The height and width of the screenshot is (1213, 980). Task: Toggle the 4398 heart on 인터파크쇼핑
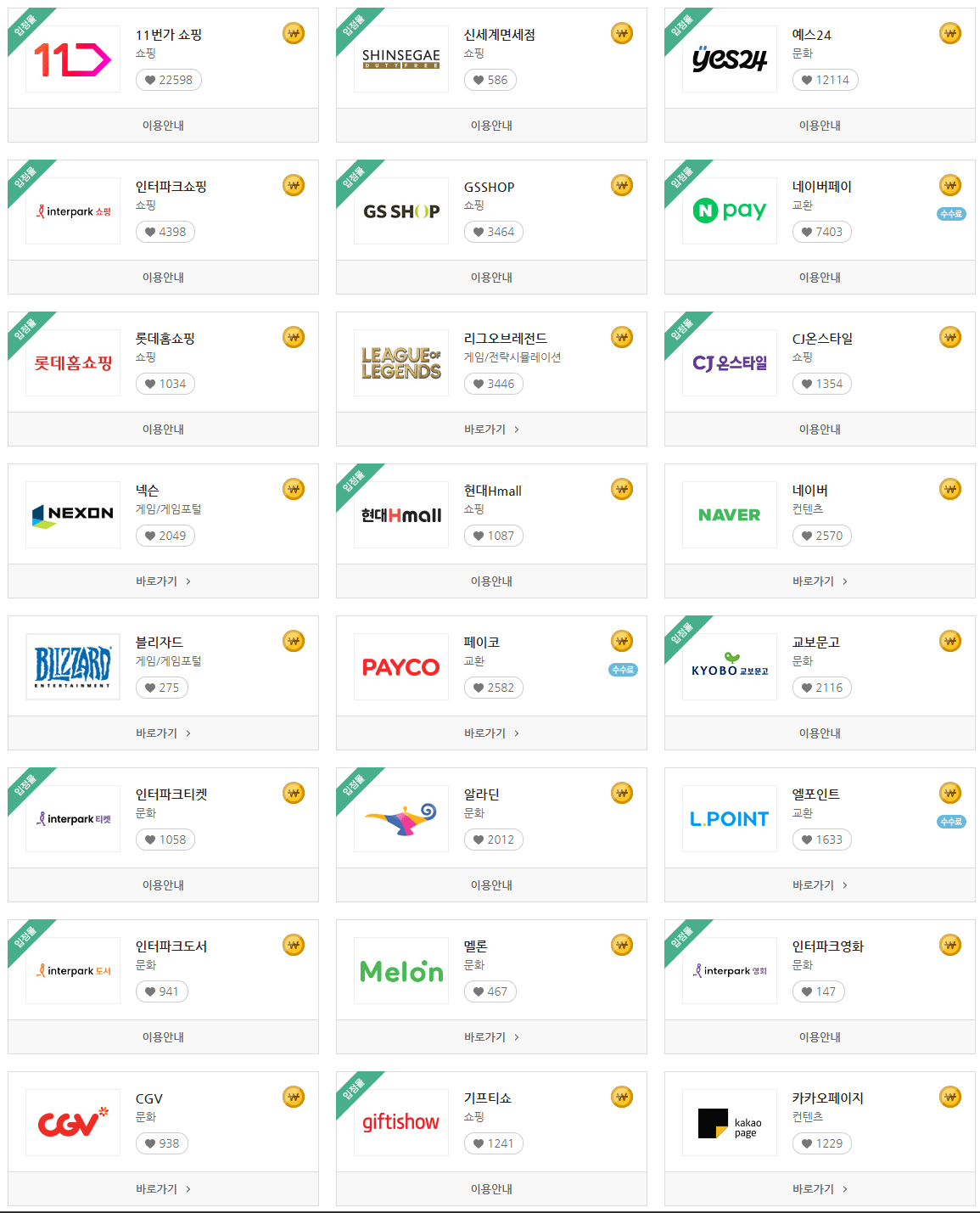coord(165,232)
